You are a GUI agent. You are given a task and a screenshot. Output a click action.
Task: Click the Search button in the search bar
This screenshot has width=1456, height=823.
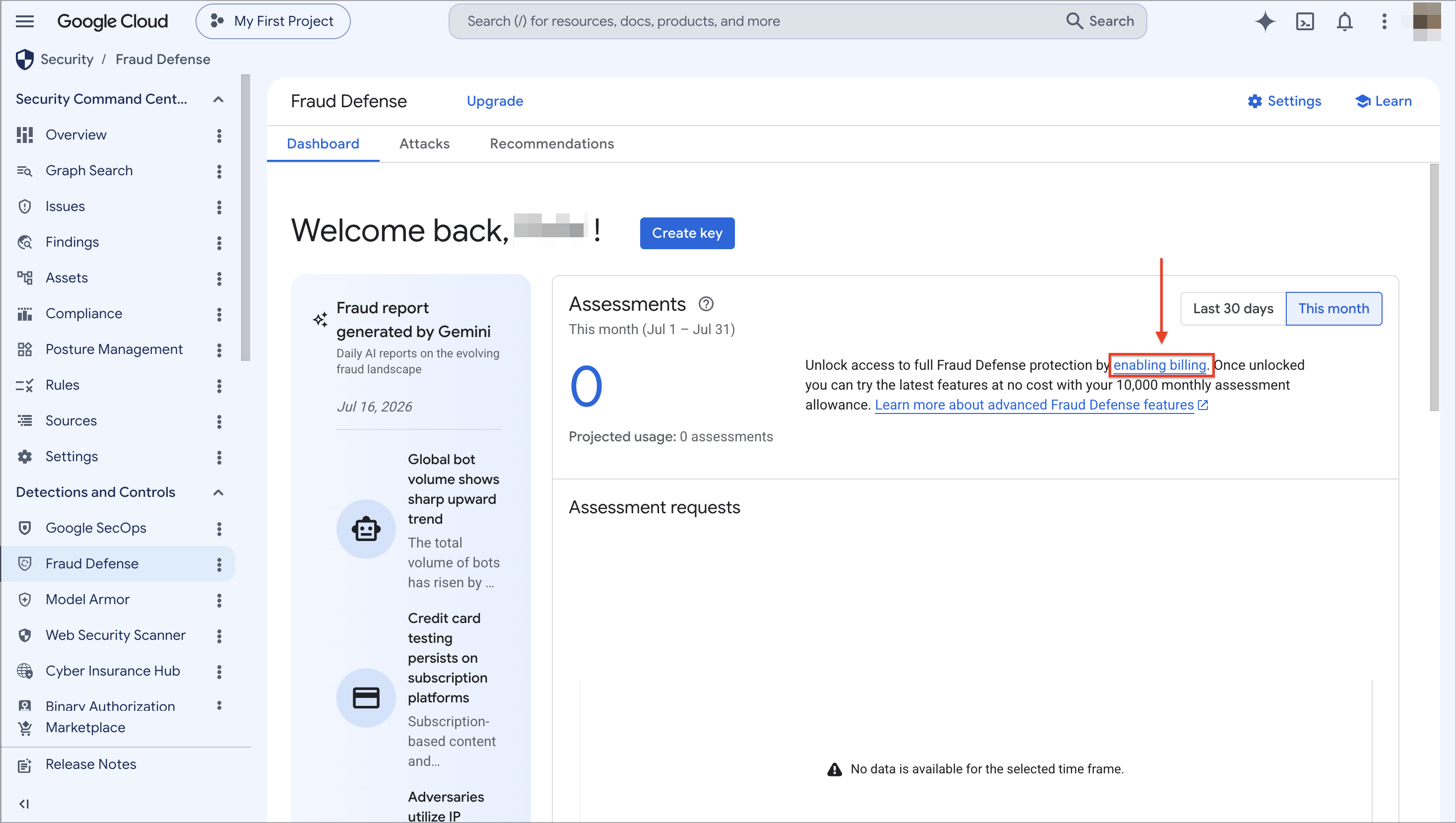(x=1099, y=21)
